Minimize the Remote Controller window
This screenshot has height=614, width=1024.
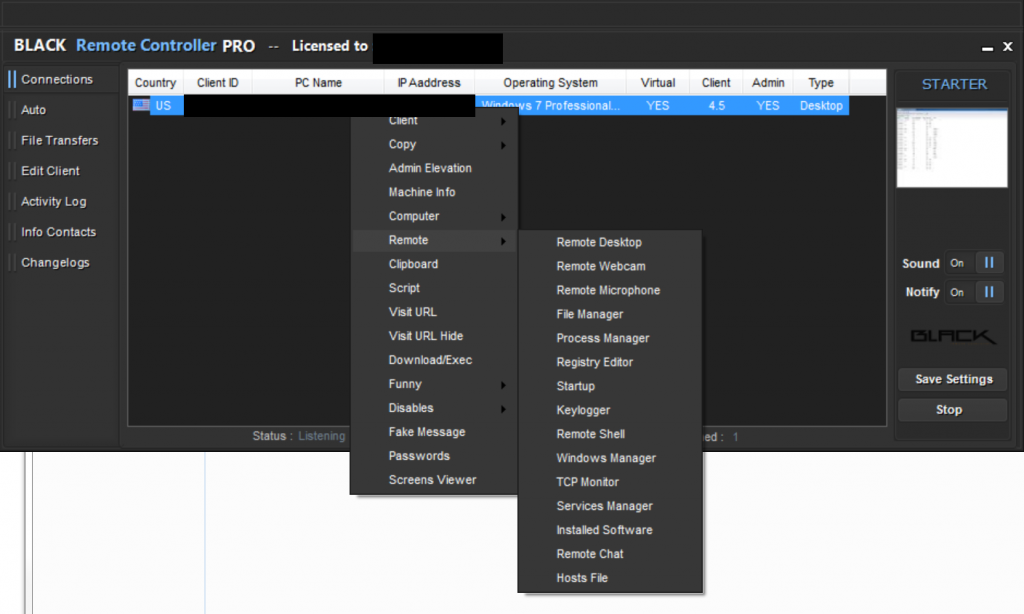click(x=987, y=48)
